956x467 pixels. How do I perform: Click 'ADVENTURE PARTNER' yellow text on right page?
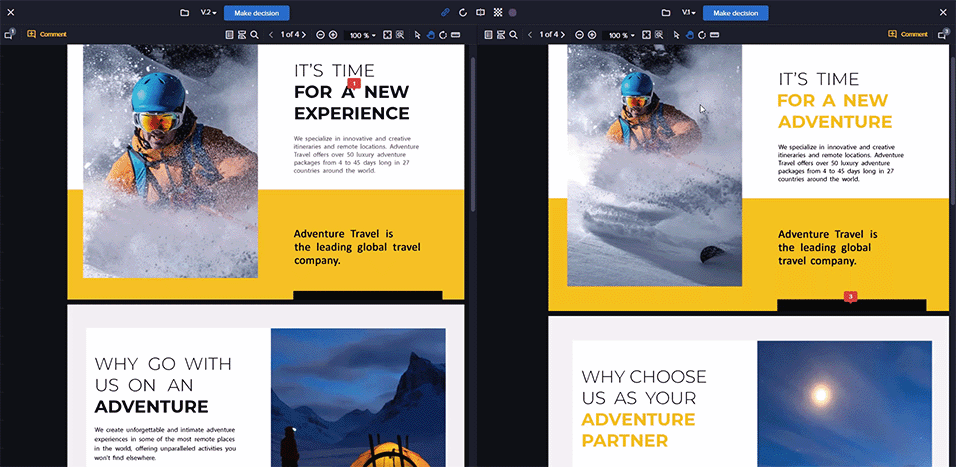coord(638,429)
